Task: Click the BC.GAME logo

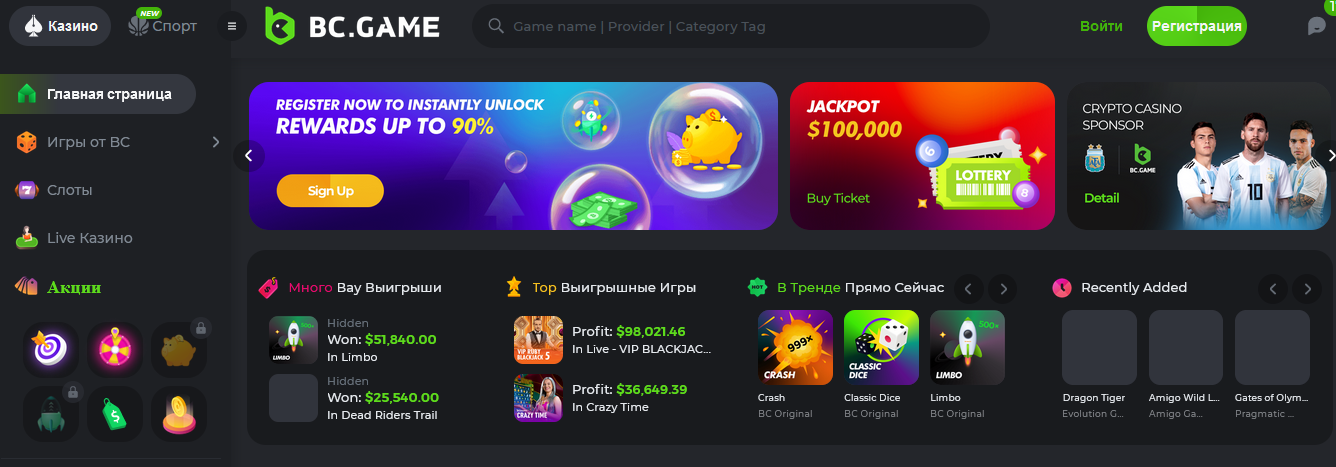Action: 350,26
